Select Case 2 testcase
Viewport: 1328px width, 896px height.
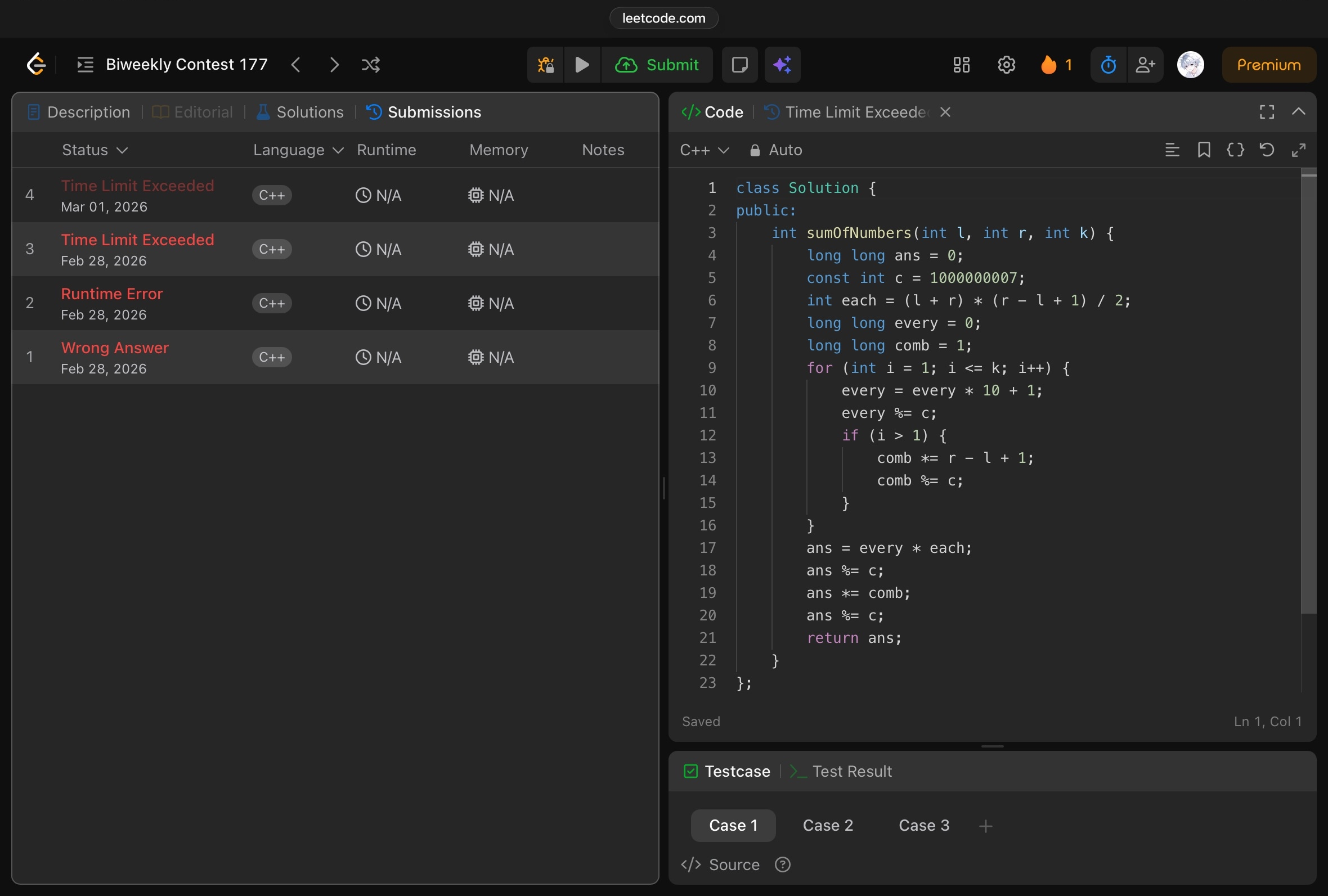pos(827,825)
